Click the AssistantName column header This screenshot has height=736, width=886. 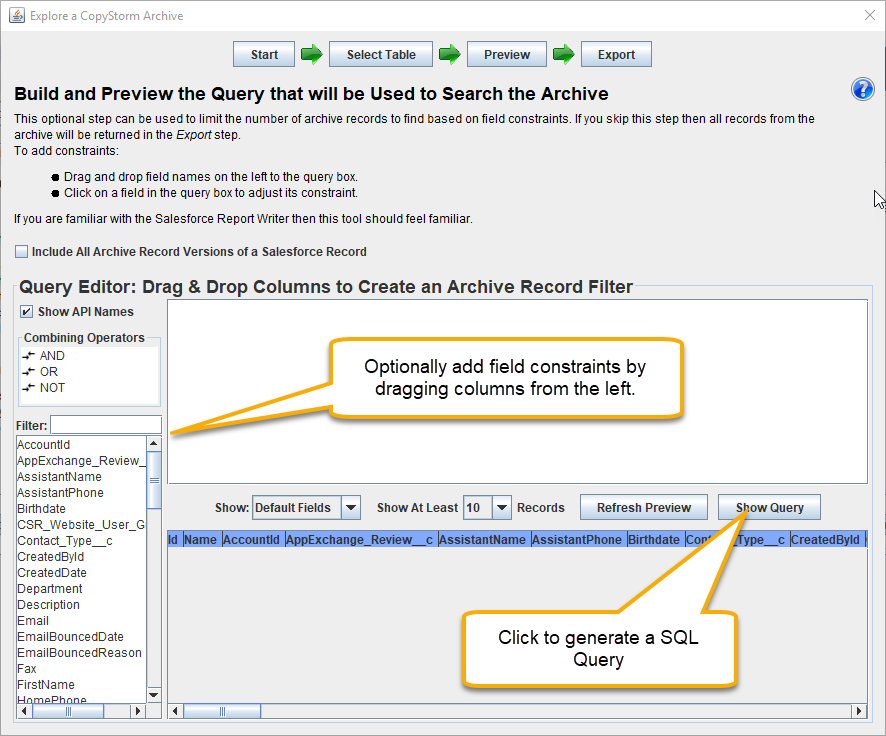(483, 539)
